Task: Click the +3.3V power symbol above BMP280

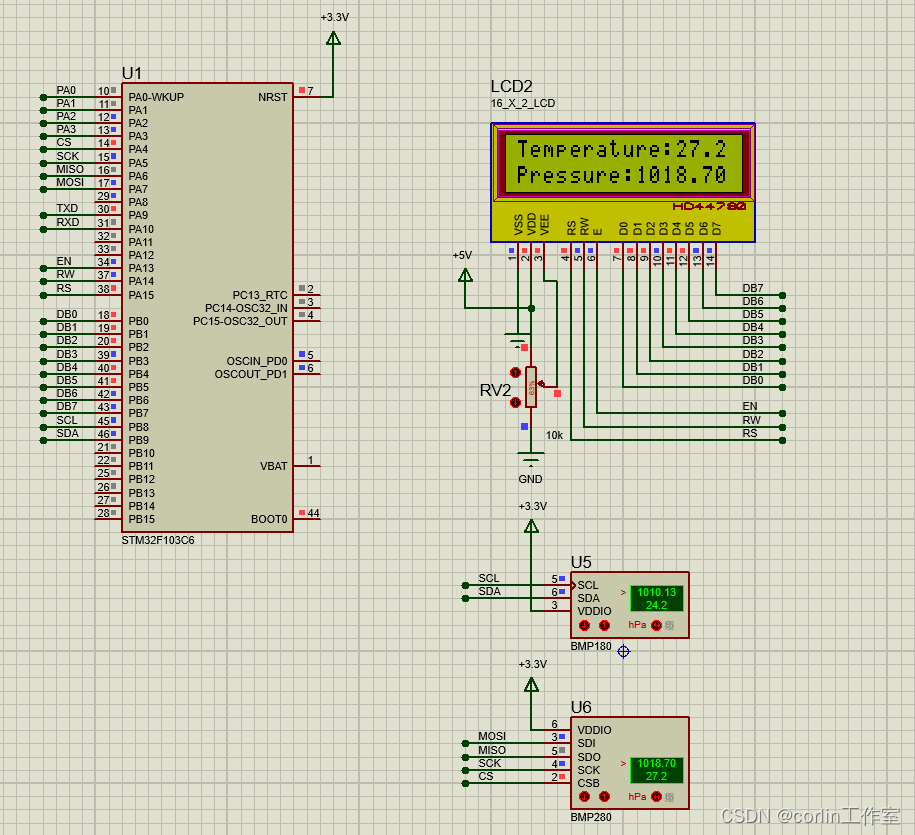Action: pos(529,686)
